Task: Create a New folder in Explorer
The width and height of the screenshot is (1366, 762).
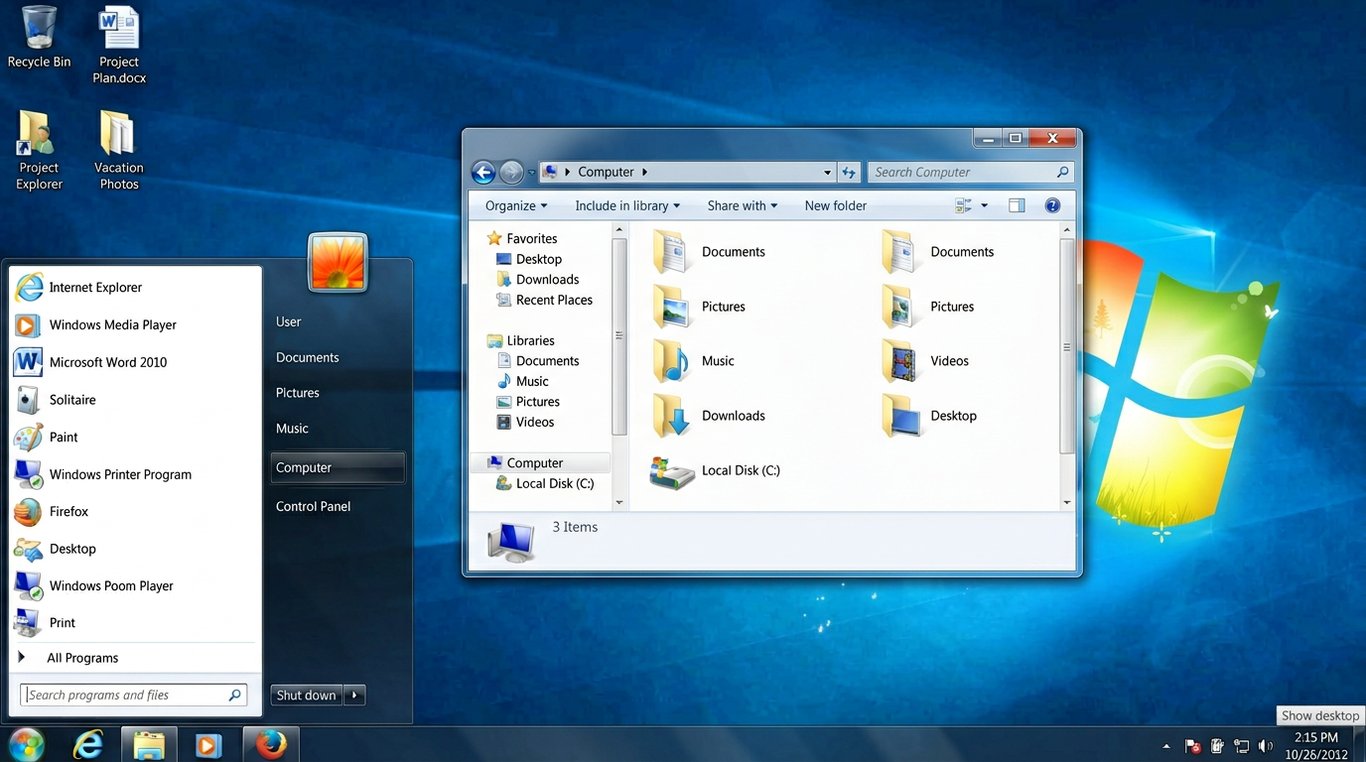Action: [x=835, y=205]
